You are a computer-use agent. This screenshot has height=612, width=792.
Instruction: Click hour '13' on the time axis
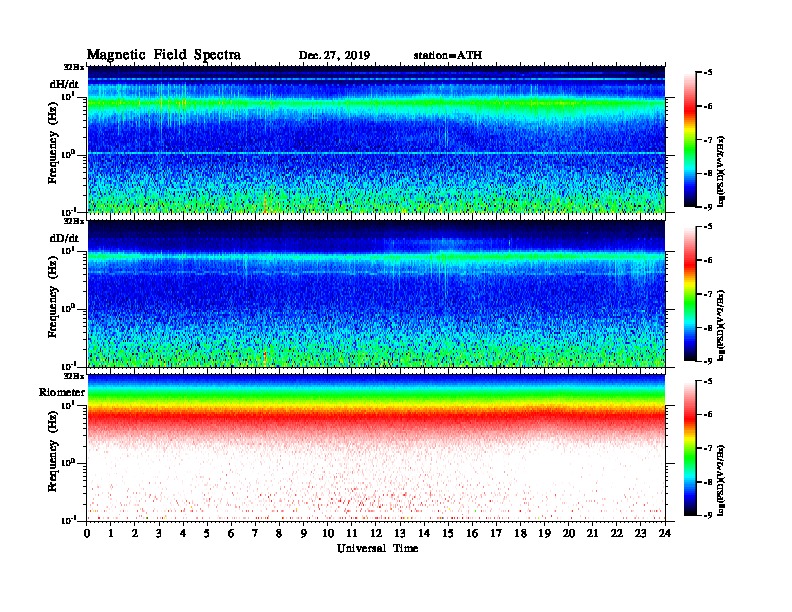coord(400,533)
